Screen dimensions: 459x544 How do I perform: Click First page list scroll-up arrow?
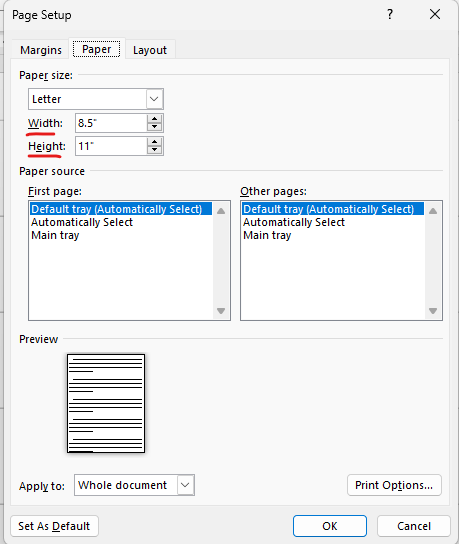click(221, 211)
